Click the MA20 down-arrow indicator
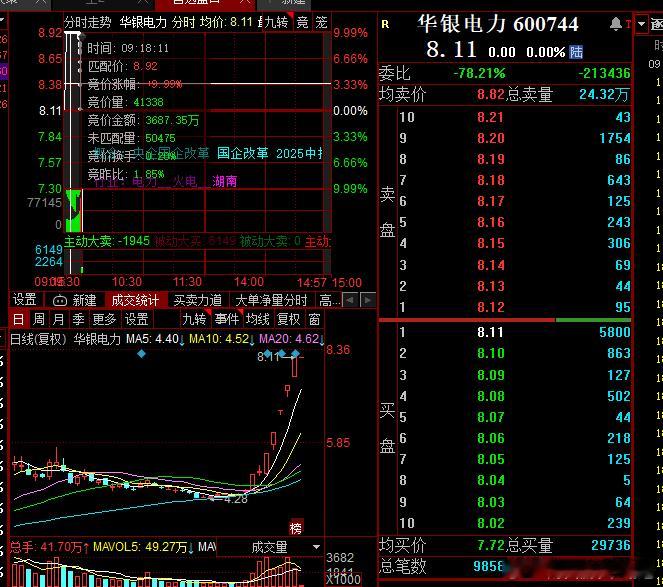This screenshot has height=587, width=663. click(322, 340)
